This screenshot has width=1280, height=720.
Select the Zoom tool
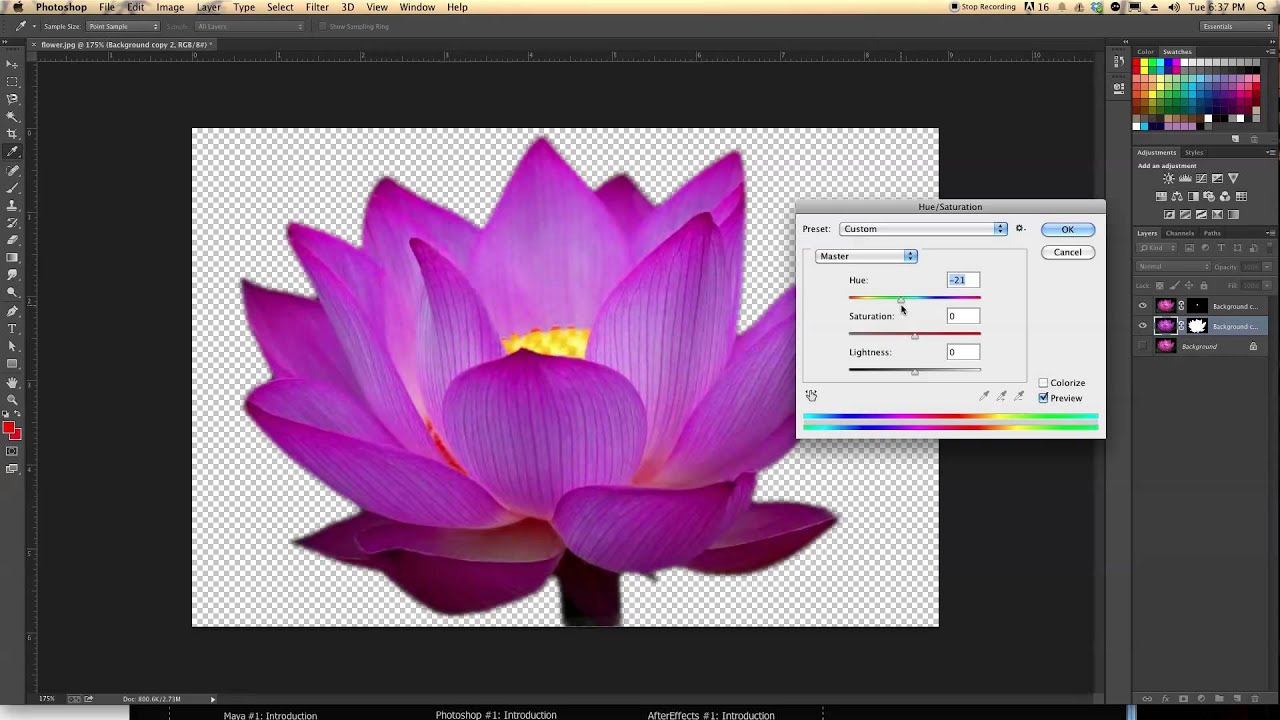tap(13, 399)
